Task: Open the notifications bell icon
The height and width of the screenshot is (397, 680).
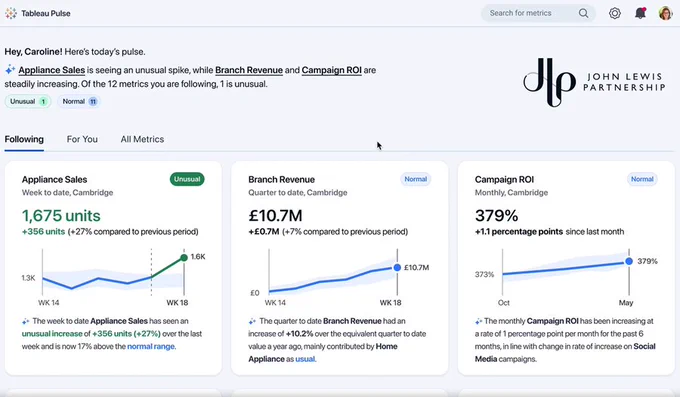Action: 641,13
